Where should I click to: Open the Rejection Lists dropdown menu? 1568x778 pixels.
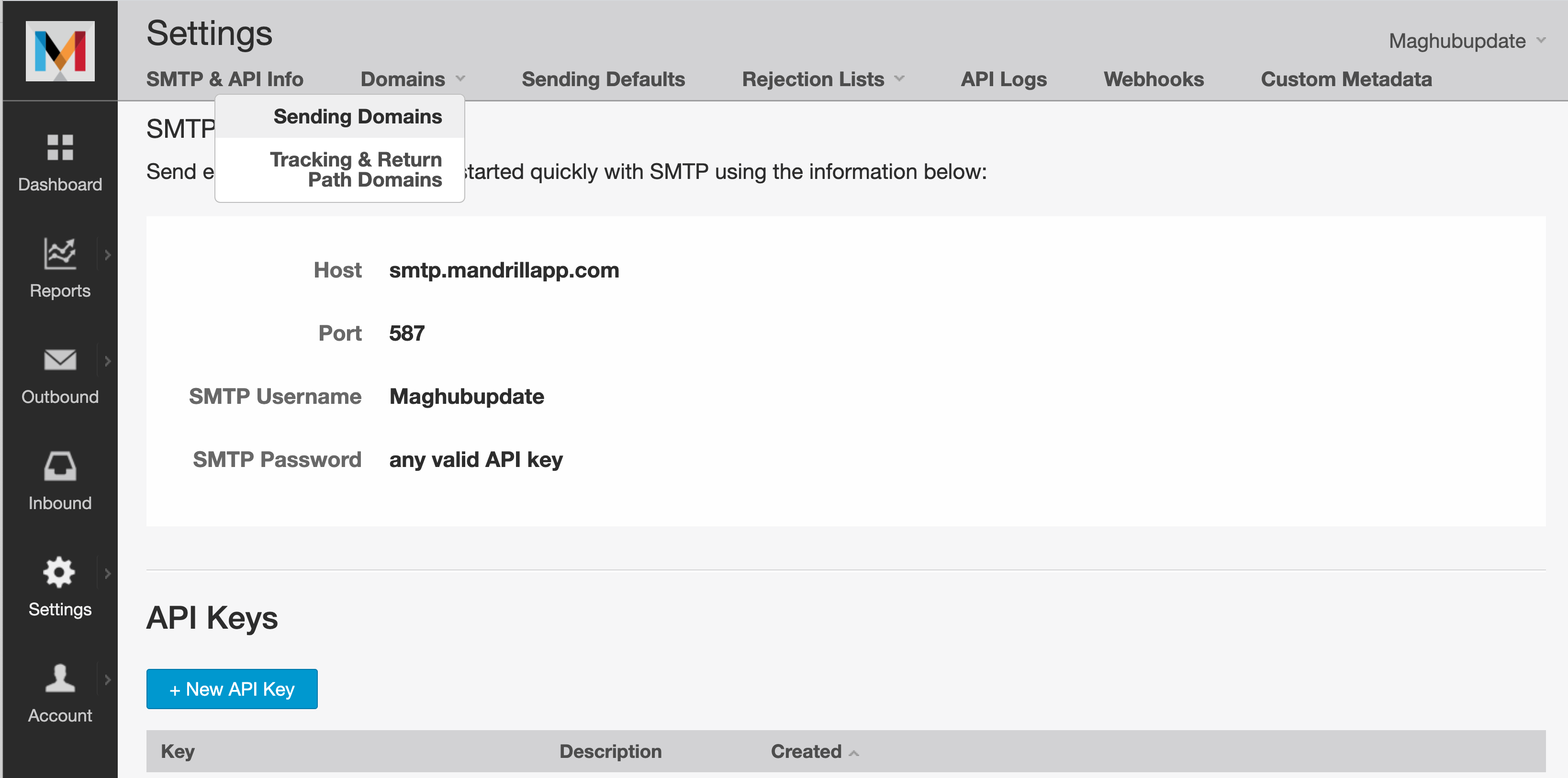pyautogui.click(x=822, y=79)
